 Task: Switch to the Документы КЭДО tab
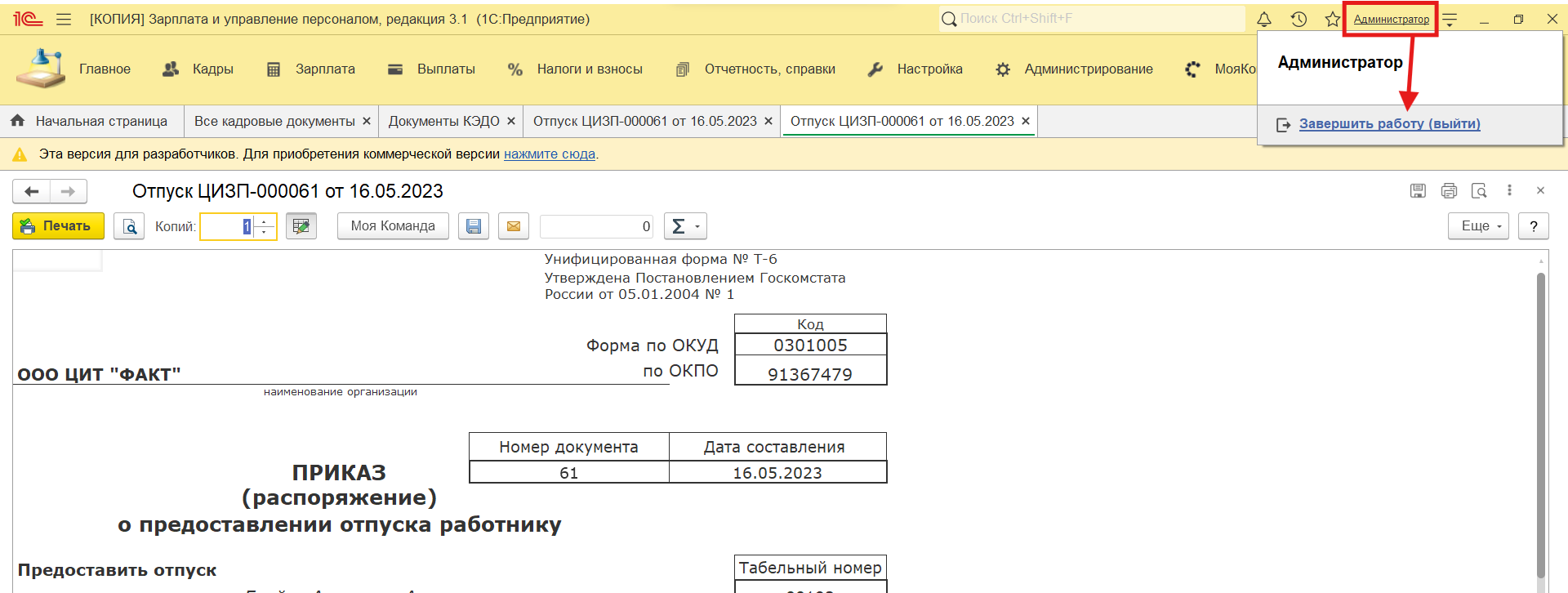[443, 121]
